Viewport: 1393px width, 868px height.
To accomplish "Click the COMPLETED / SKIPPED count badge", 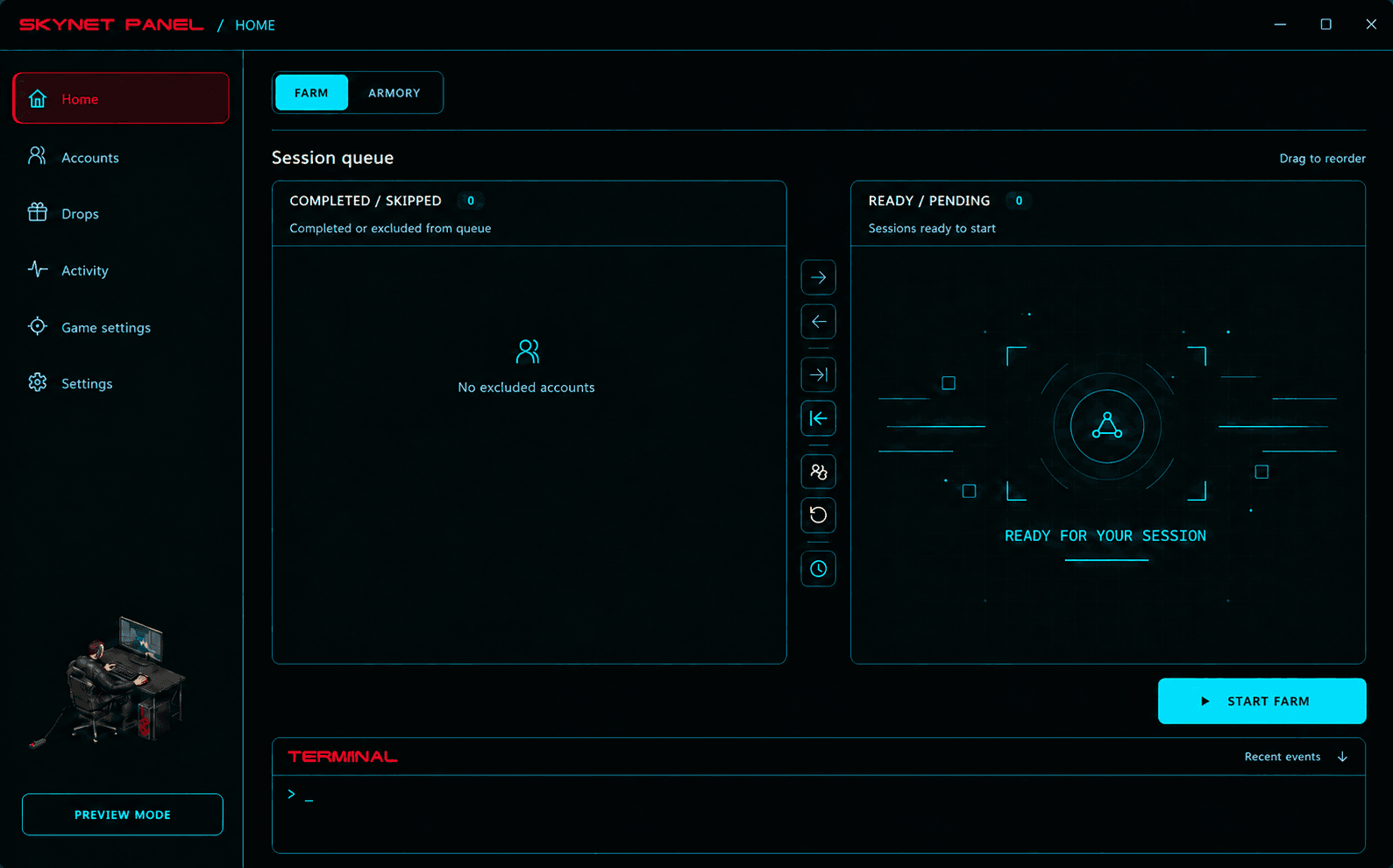I will click(471, 201).
